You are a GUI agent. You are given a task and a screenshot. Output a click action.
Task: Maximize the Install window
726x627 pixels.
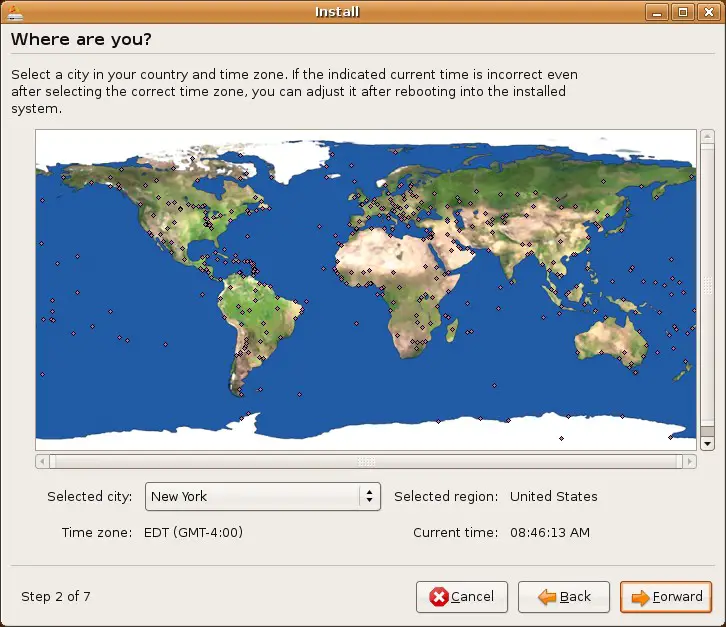pyautogui.click(x=683, y=13)
